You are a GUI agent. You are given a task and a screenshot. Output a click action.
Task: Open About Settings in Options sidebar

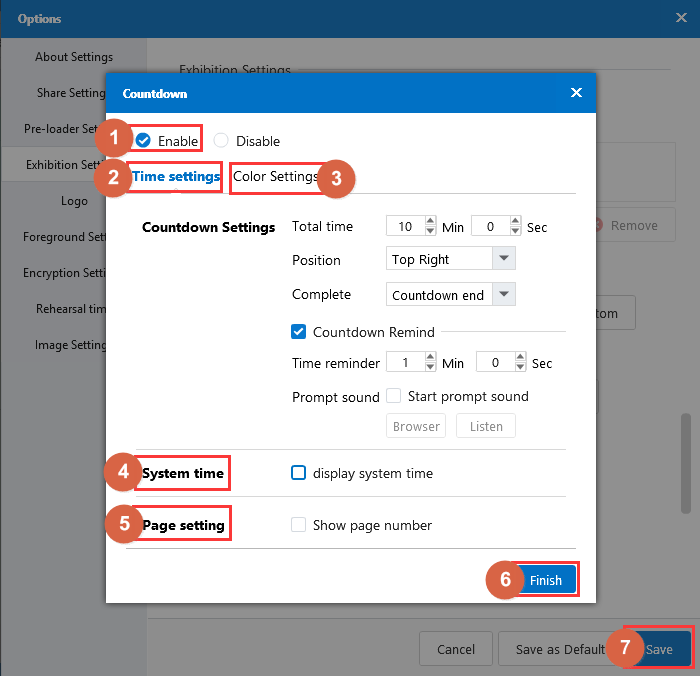pyautogui.click(x=74, y=57)
